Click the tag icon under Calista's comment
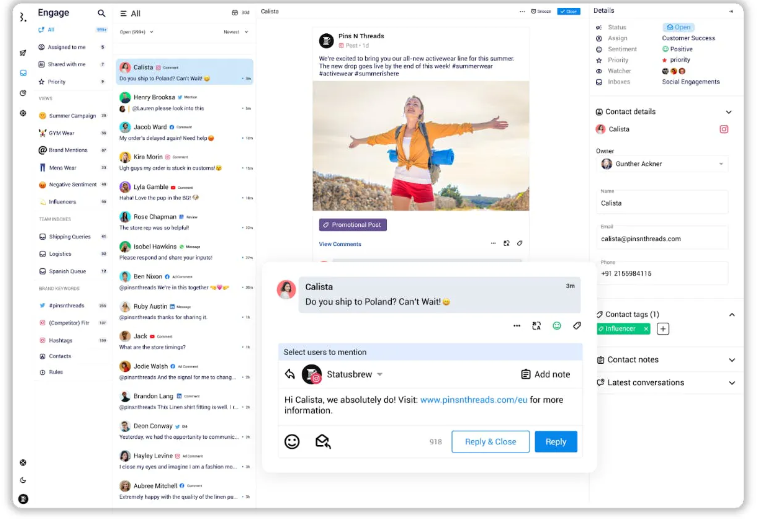774x519 pixels. pos(577,326)
